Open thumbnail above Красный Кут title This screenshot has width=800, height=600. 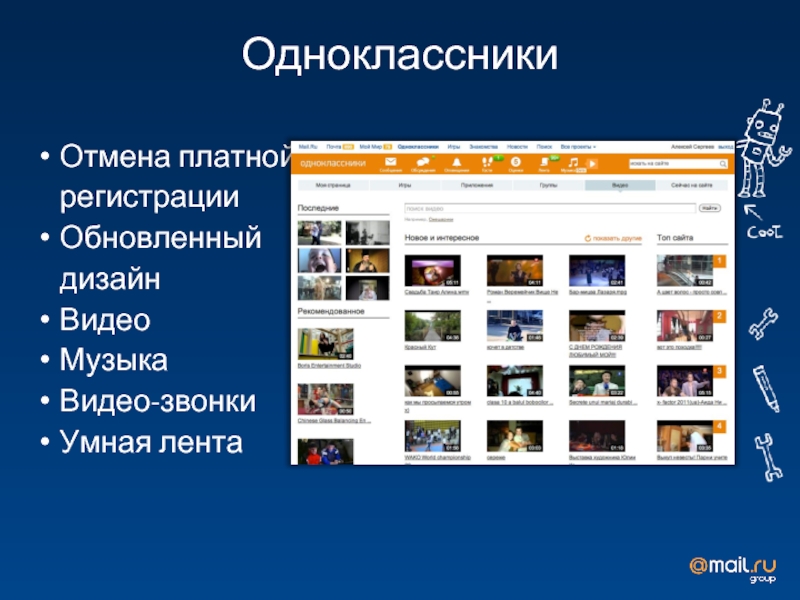(433, 326)
